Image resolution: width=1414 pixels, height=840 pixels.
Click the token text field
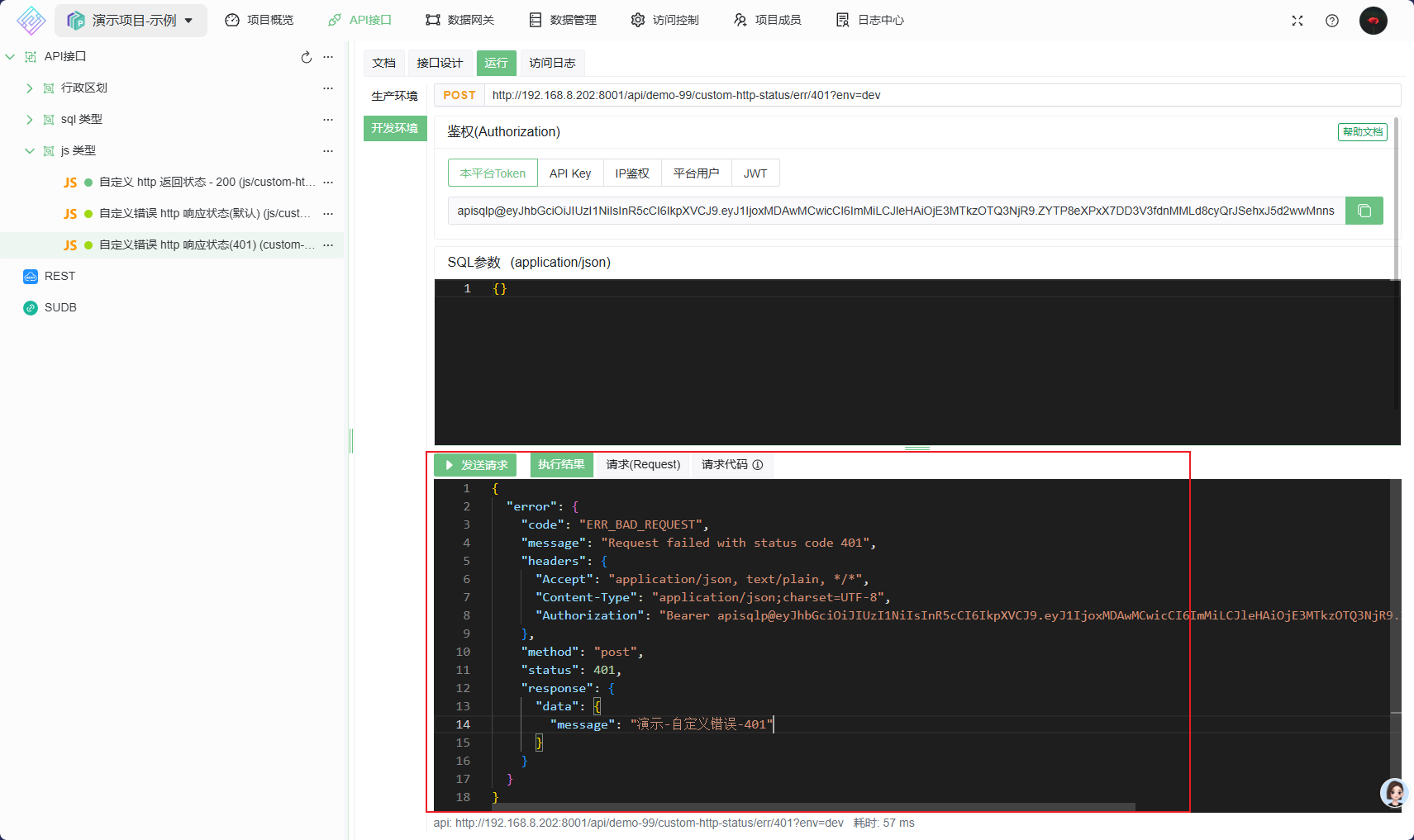coord(897,211)
